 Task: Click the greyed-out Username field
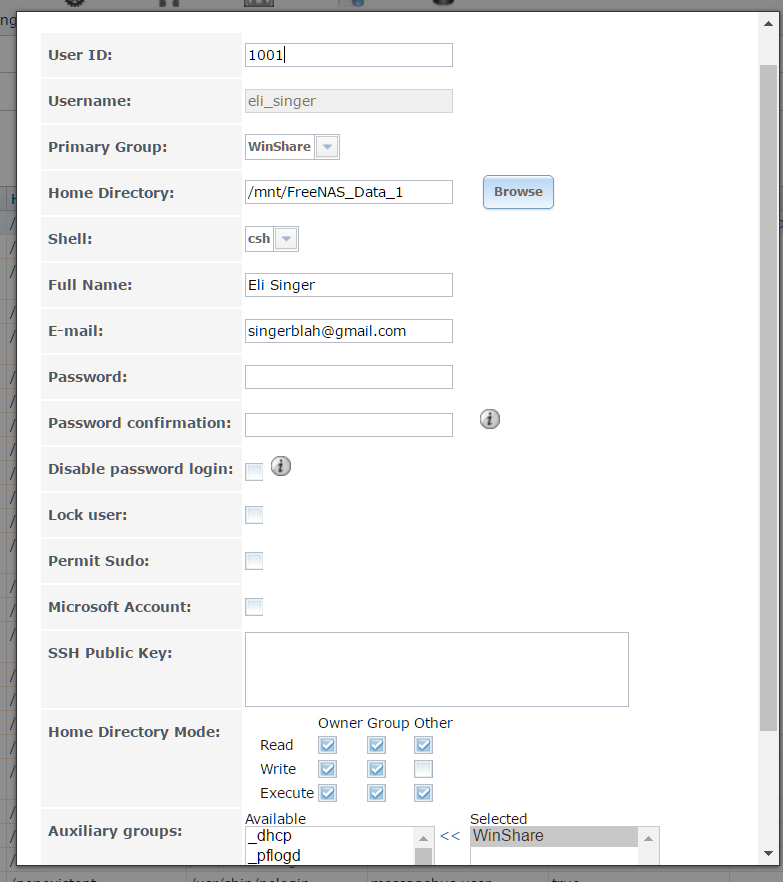pyautogui.click(x=349, y=101)
